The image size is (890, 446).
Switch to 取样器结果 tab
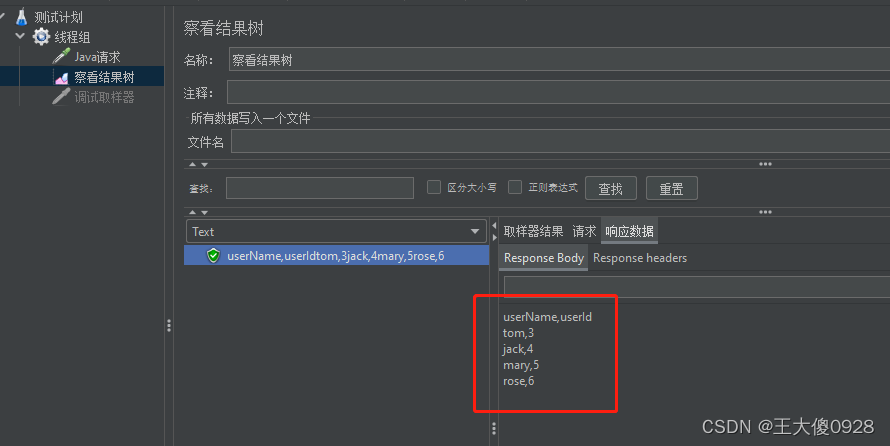533,231
